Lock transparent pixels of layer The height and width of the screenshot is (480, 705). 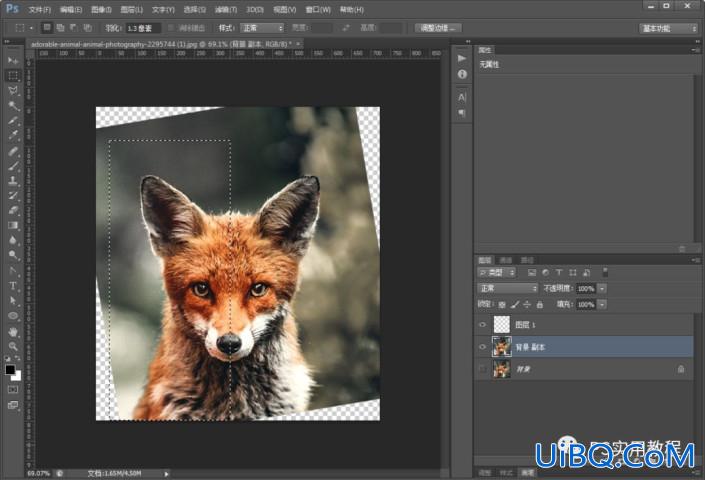click(502, 305)
